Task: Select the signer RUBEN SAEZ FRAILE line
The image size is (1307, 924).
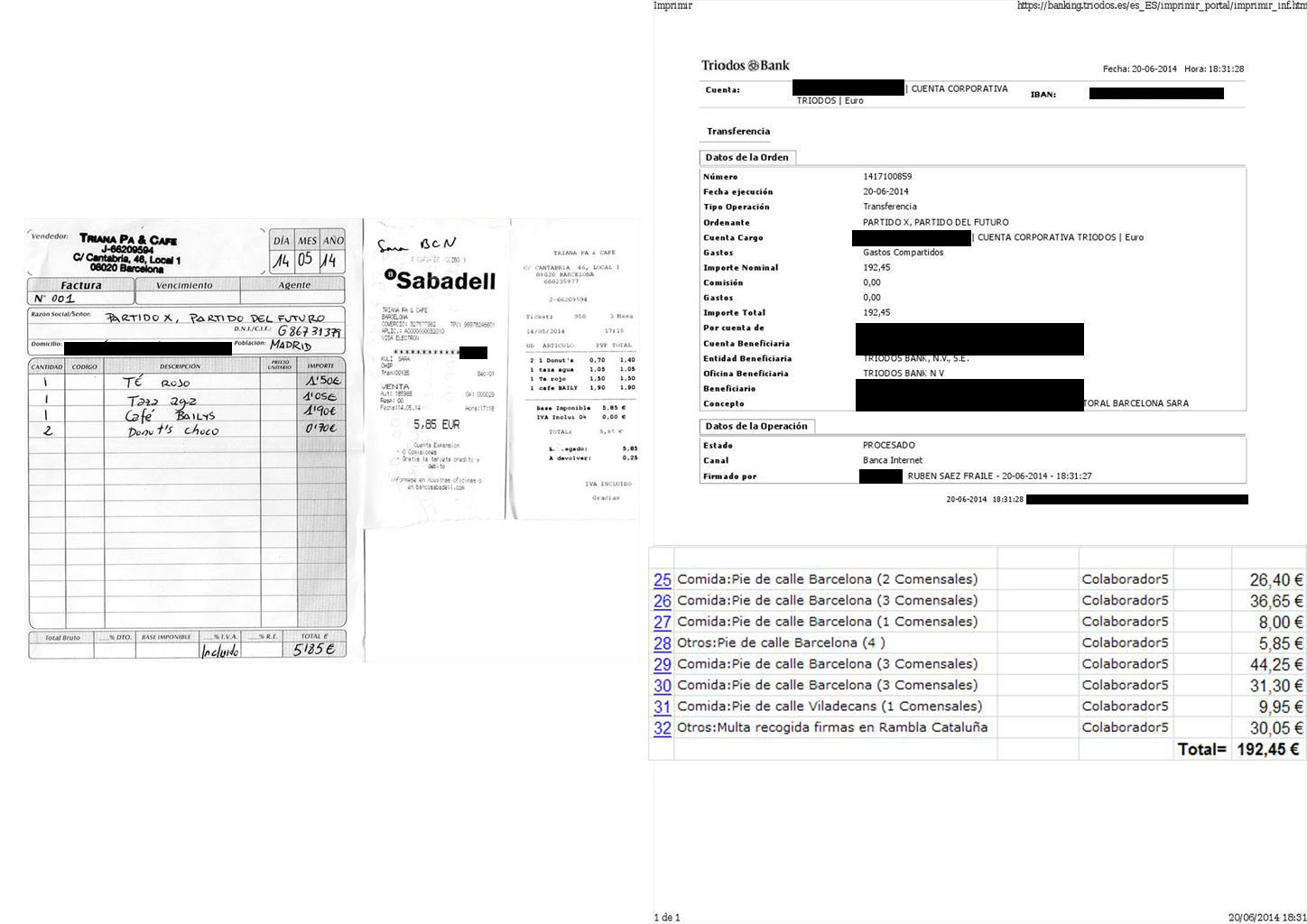Action: pyautogui.click(x=999, y=476)
